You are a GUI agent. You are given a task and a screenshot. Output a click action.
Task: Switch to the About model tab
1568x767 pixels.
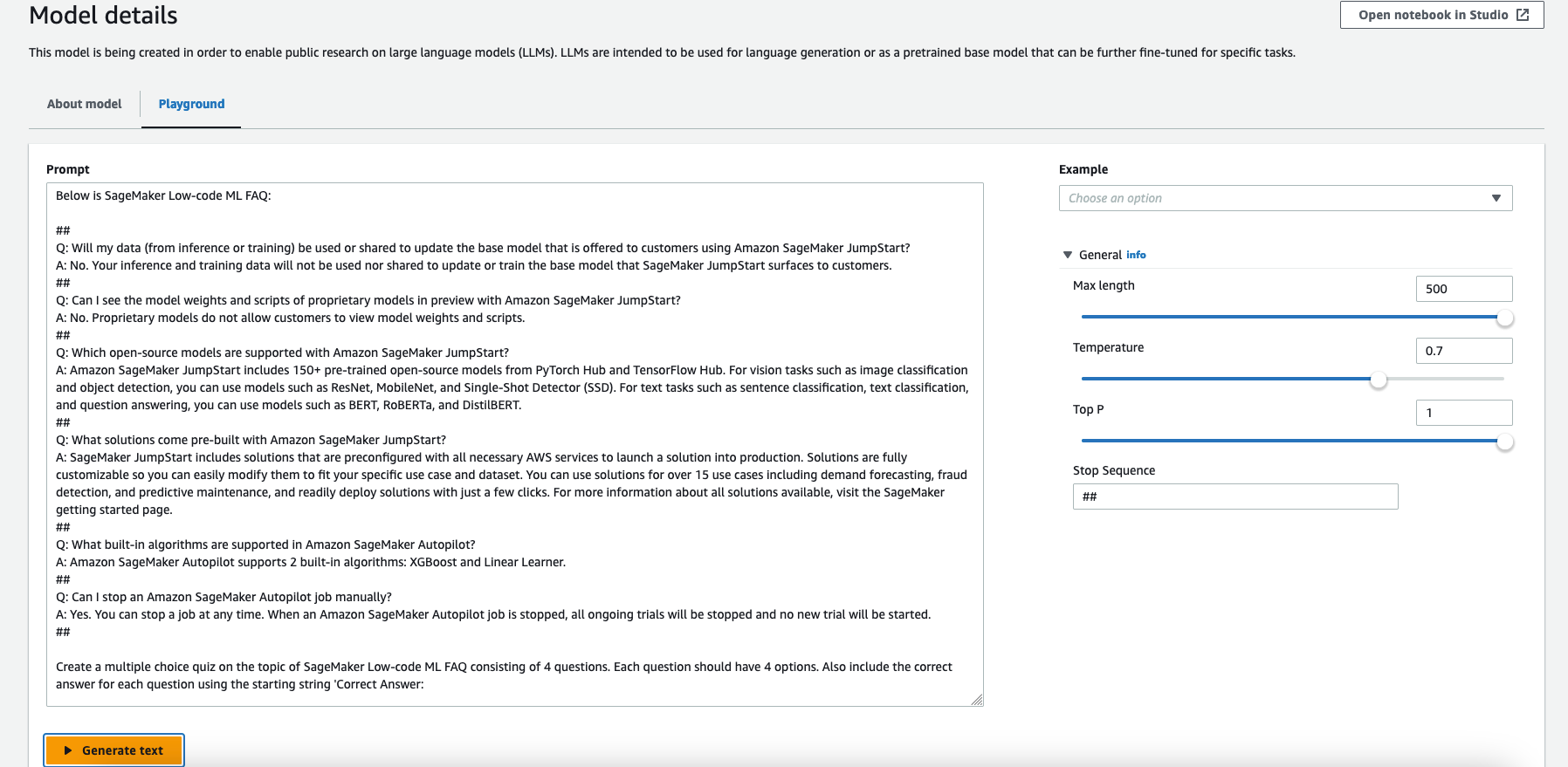point(85,104)
